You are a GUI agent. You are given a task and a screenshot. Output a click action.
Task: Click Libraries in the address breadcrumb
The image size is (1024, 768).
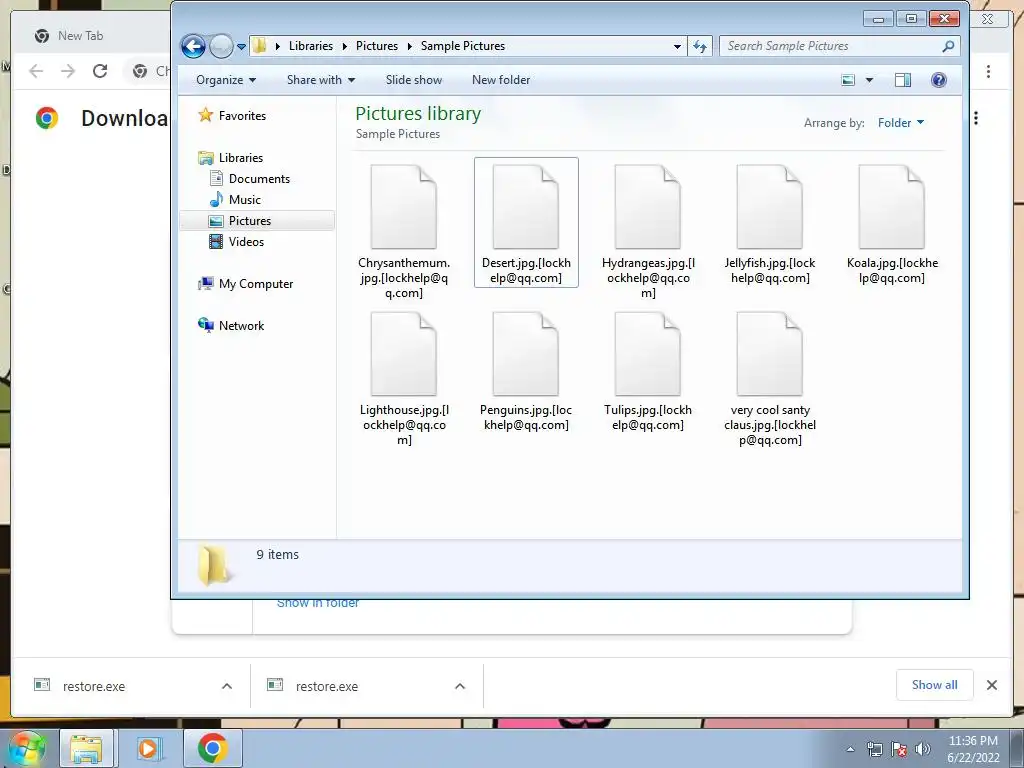click(311, 46)
